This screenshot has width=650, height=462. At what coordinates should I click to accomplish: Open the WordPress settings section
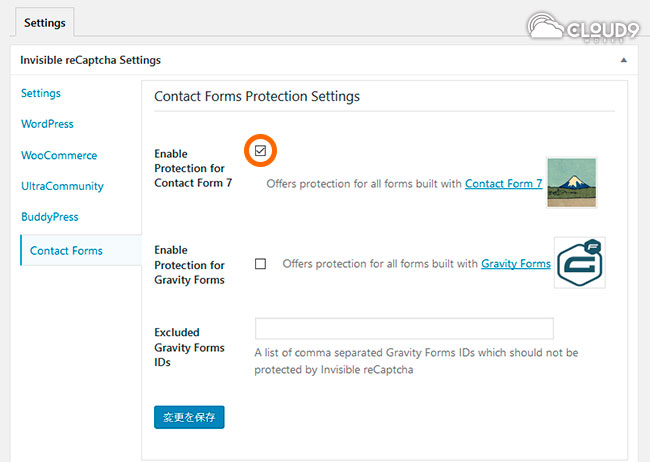click(x=47, y=124)
